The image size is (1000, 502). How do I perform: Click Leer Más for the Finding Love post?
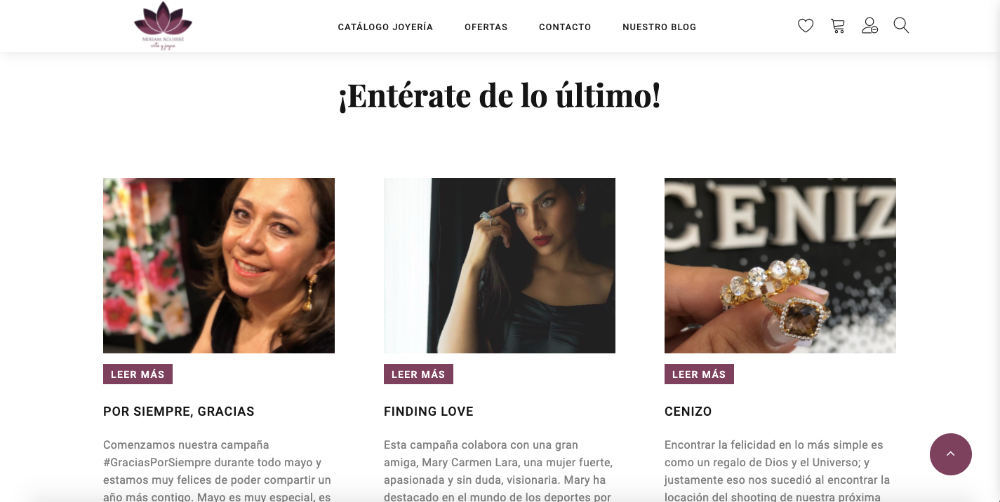(418, 374)
